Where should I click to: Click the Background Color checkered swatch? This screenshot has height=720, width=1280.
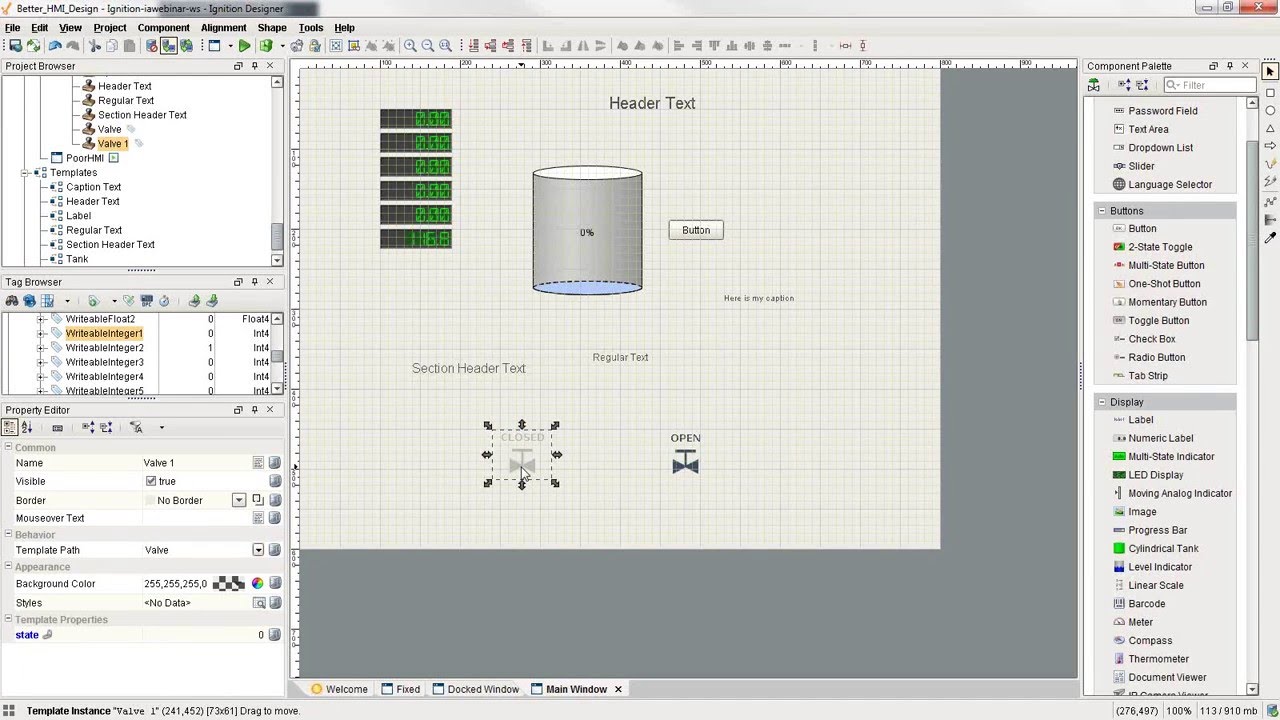pos(229,584)
